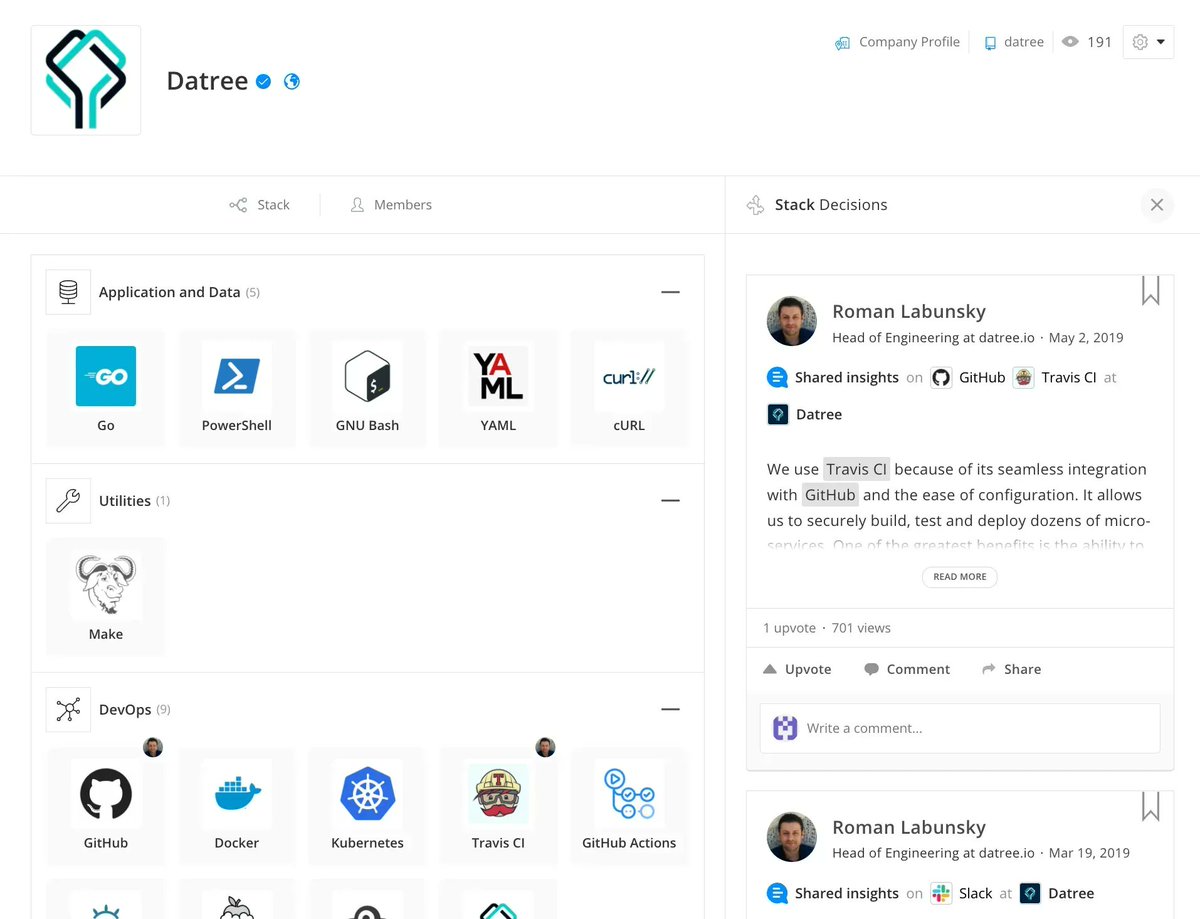Open the GitHub Actions tool icon
Viewport: 1200px width, 919px height.
[x=629, y=794]
